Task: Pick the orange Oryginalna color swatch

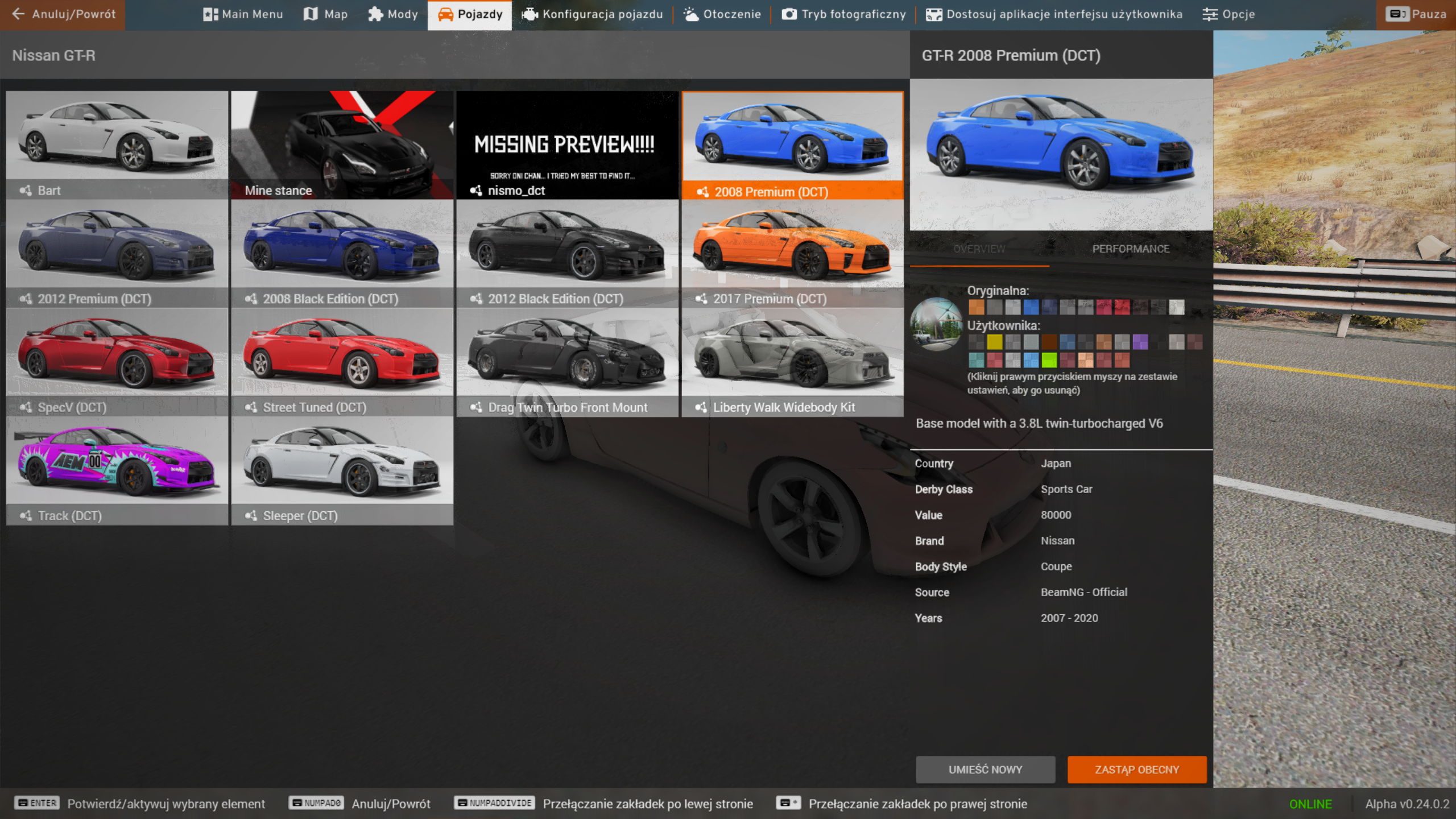Action: point(977,307)
